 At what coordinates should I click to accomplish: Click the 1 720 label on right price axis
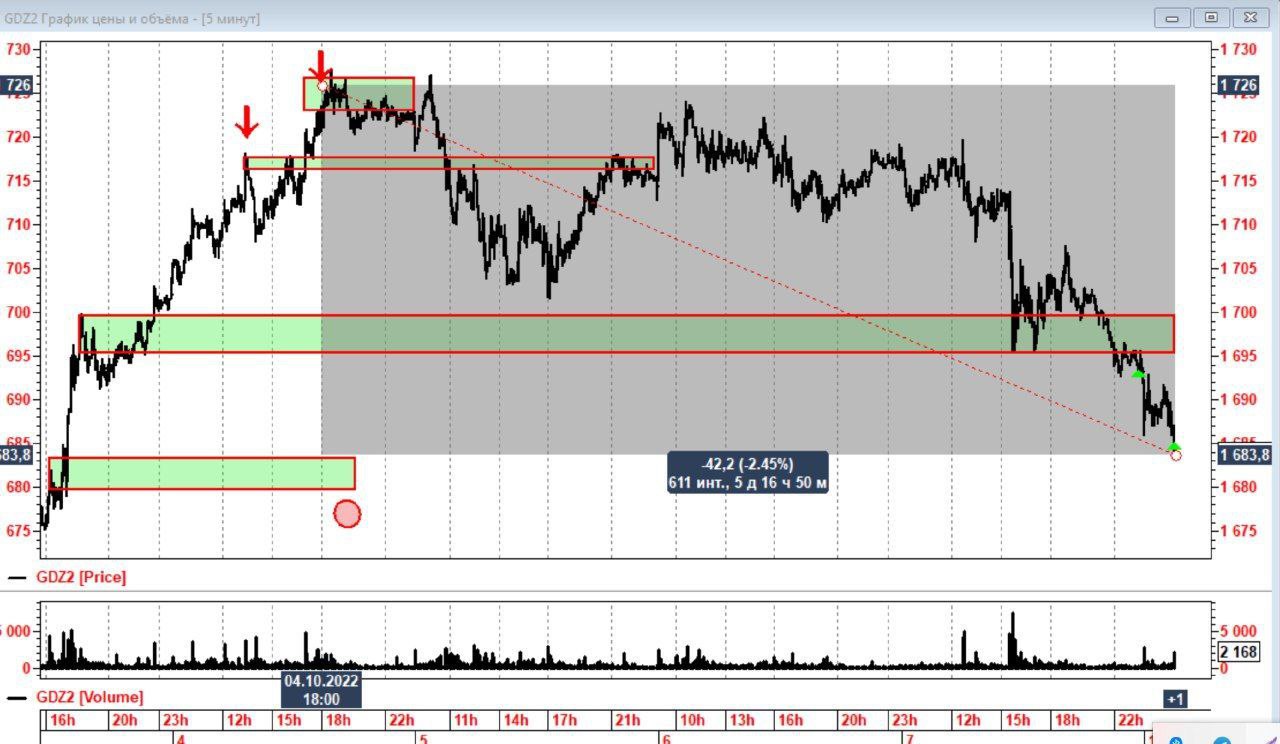tap(1238, 137)
